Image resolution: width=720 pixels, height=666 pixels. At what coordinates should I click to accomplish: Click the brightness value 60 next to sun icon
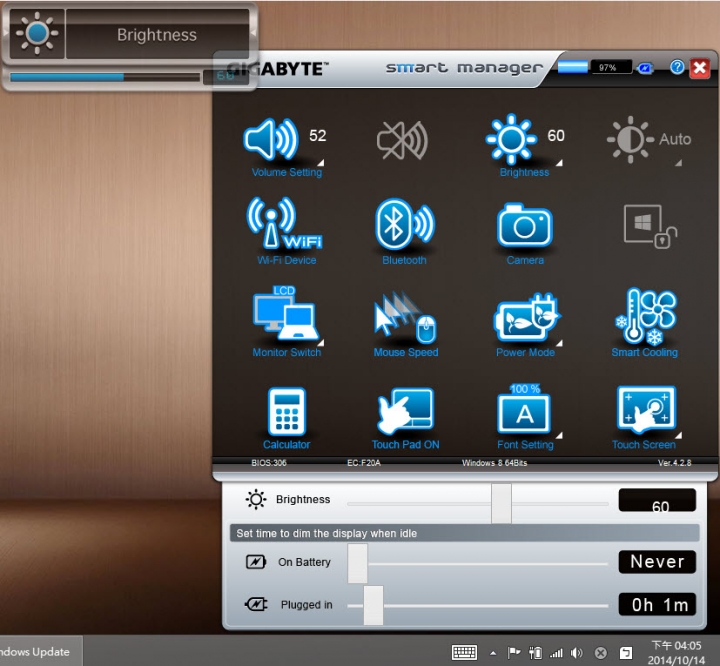coord(556,135)
